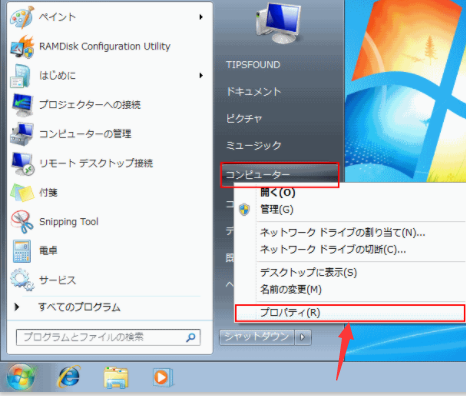466x396 pixels.
Task: Open Windows Explorer from the taskbar
Action: click(115, 378)
